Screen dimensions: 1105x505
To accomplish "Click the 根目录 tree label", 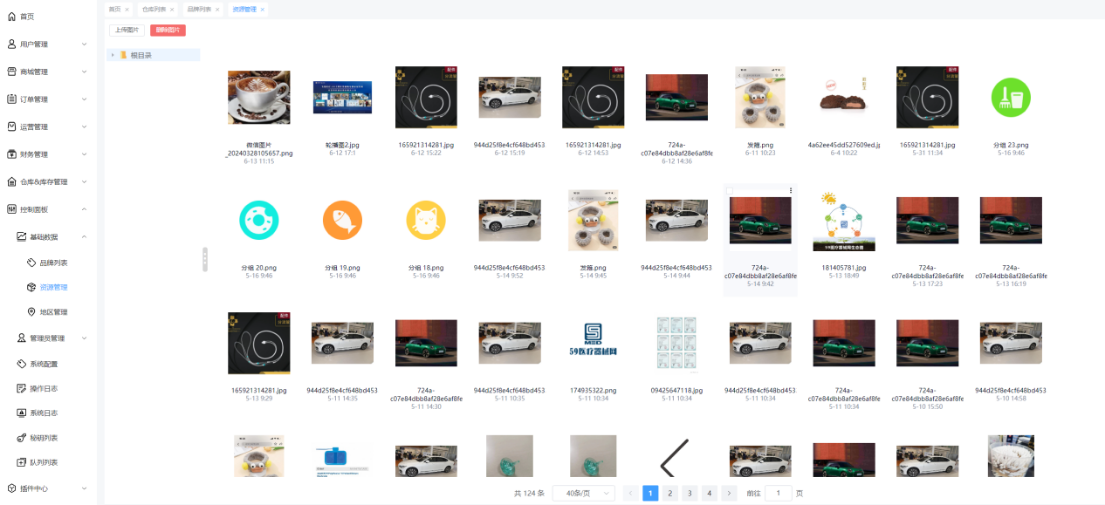I will [141, 55].
